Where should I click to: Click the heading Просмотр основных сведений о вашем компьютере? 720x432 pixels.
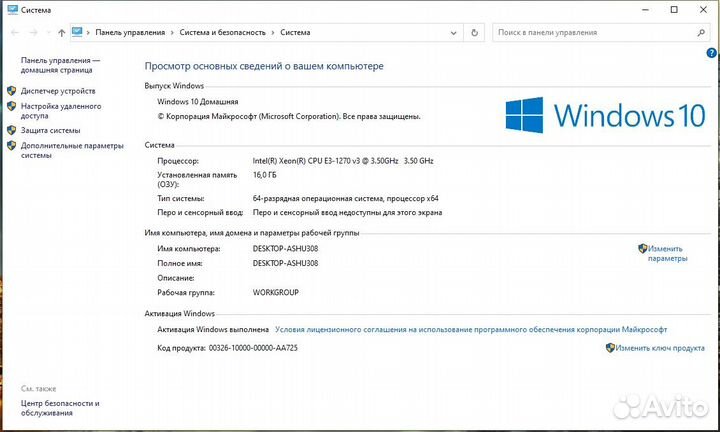tap(264, 66)
